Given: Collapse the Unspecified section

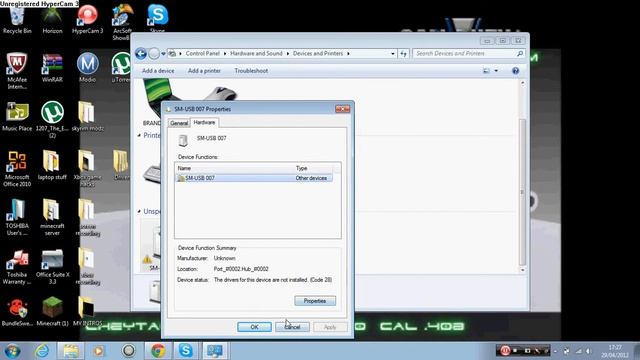Looking at the screenshot, I should pos(139,211).
